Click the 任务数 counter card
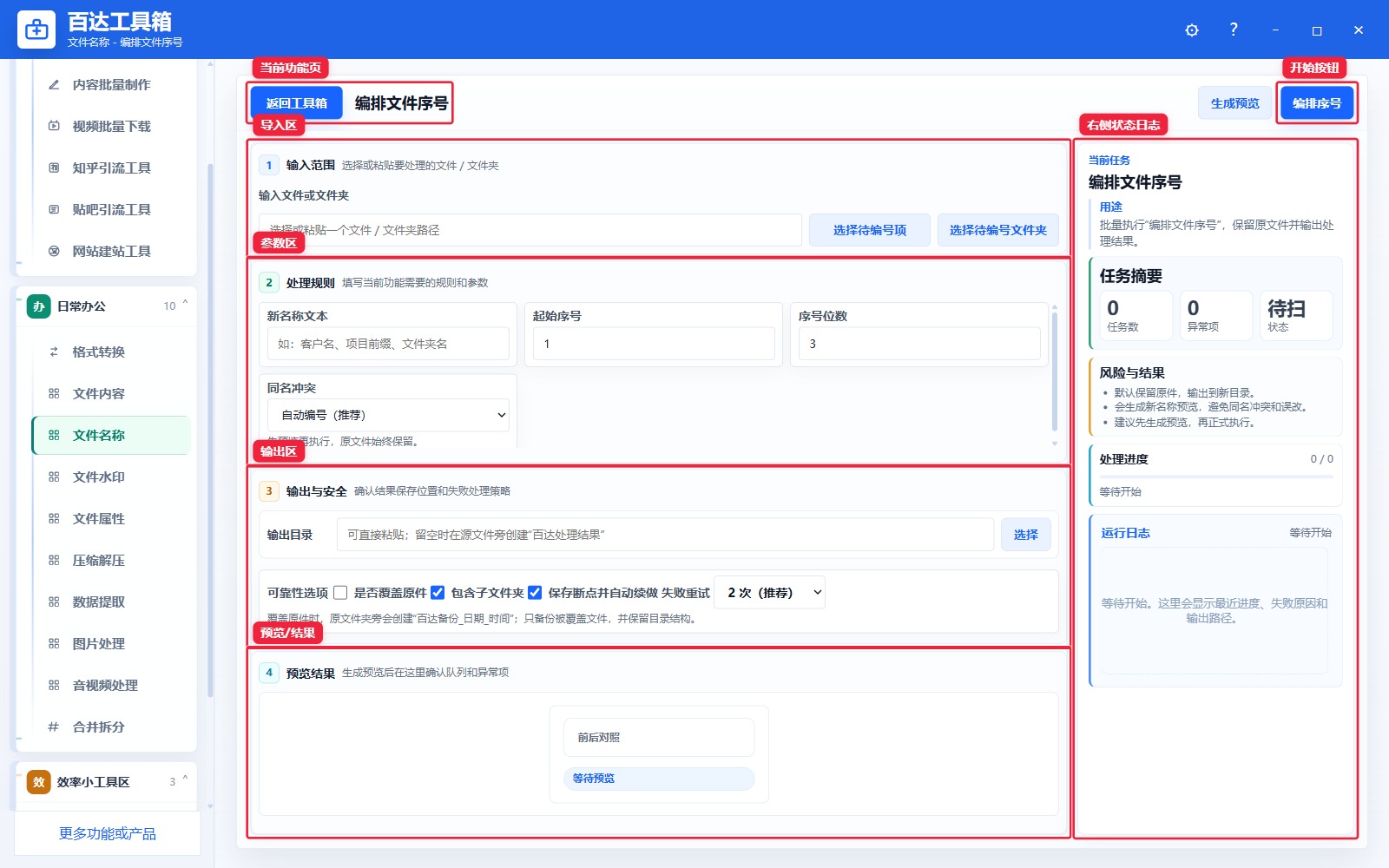1389x868 pixels. click(1136, 315)
